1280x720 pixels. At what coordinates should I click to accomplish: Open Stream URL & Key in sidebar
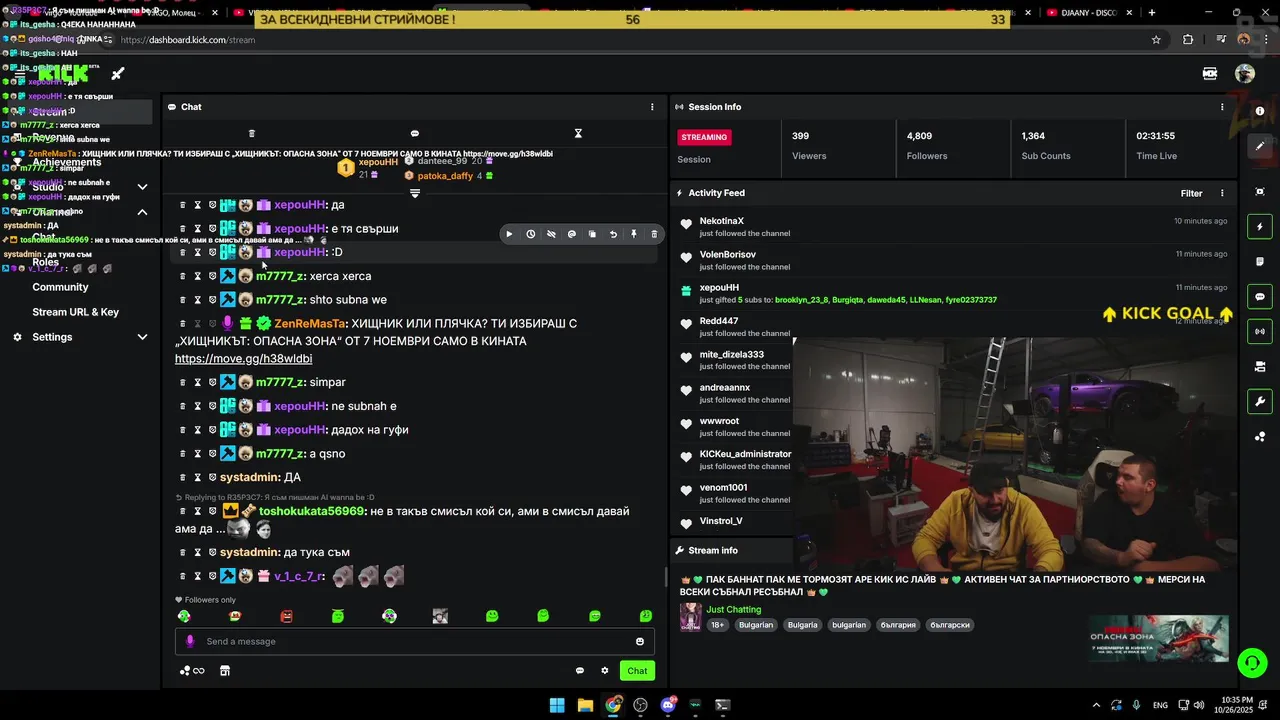(75, 312)
